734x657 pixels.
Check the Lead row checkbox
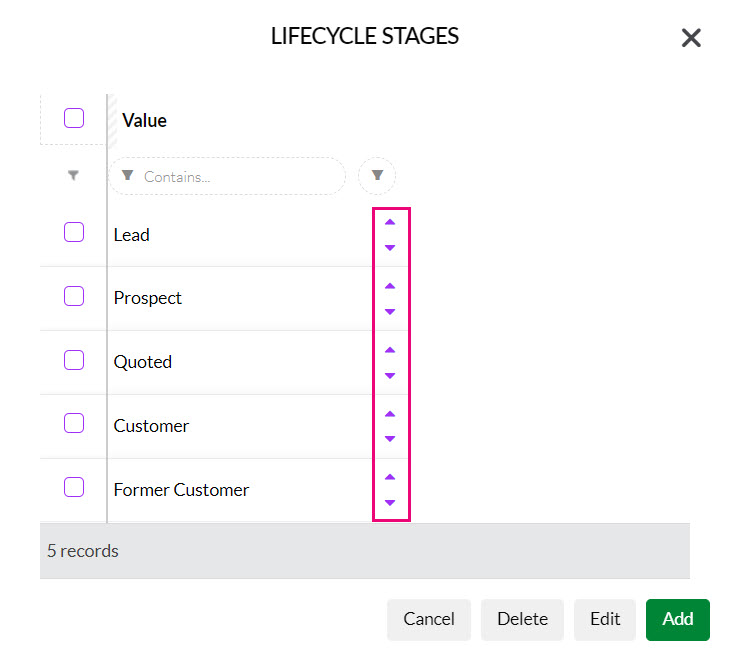(x=74, y=232)
